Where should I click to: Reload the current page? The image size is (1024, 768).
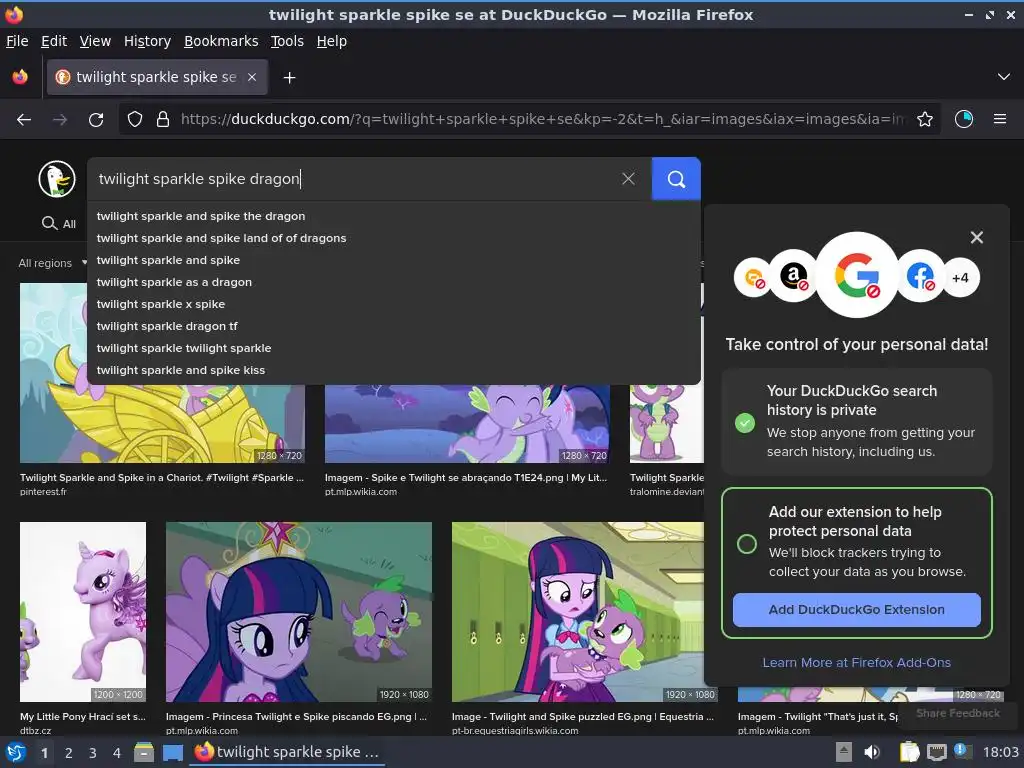point(96,120)
